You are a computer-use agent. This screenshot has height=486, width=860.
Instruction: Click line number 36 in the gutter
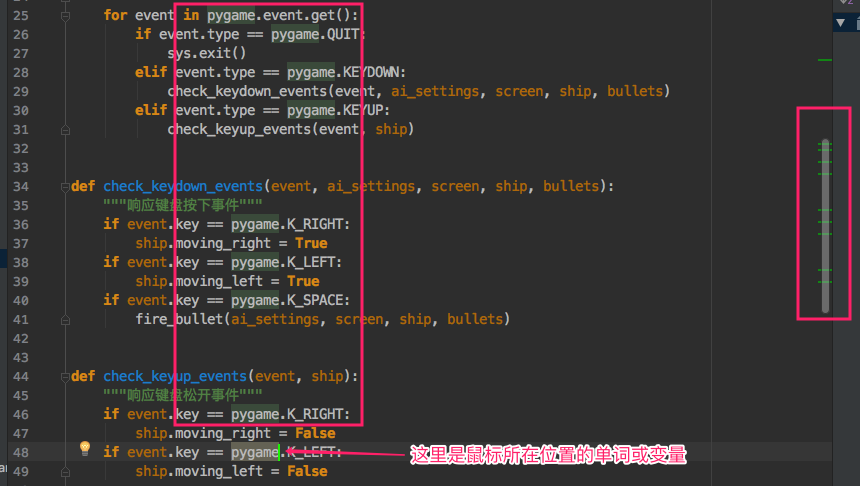coord(21,225)
